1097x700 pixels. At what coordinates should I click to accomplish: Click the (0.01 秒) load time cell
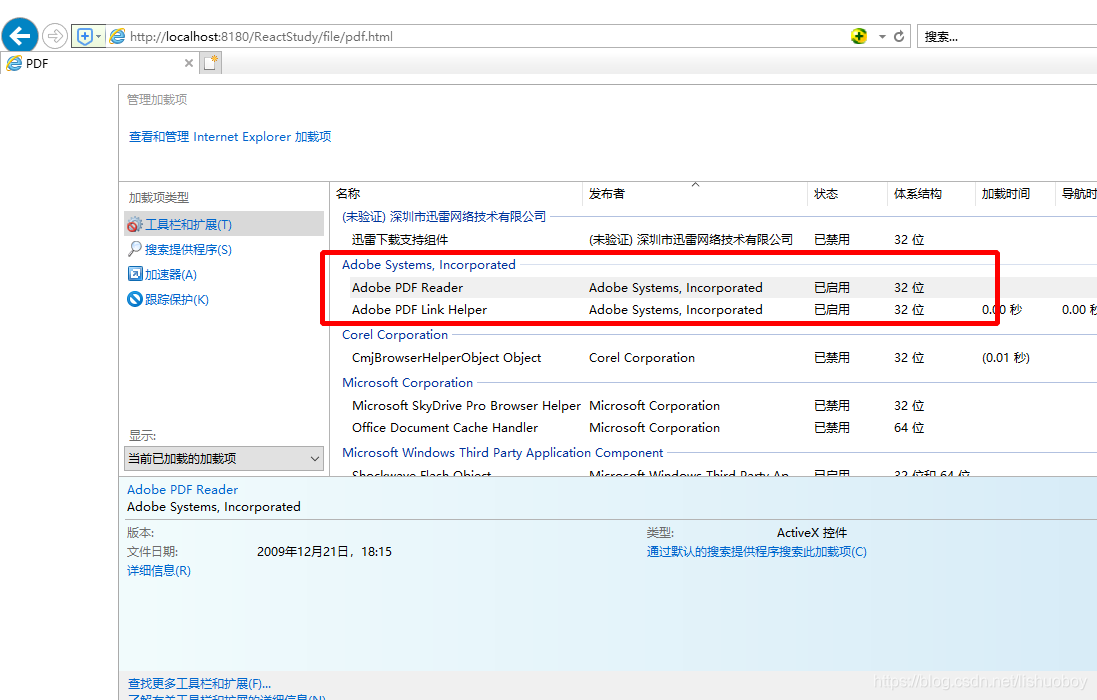pos(1005,358)
